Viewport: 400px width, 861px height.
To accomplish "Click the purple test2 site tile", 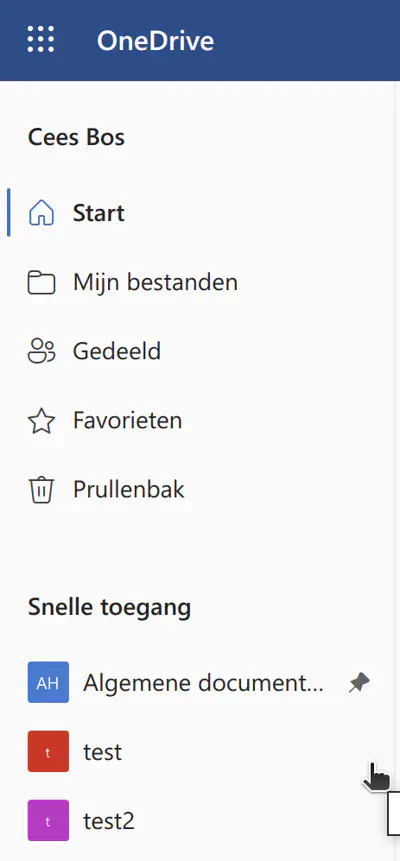I will [x=48, y=821].
